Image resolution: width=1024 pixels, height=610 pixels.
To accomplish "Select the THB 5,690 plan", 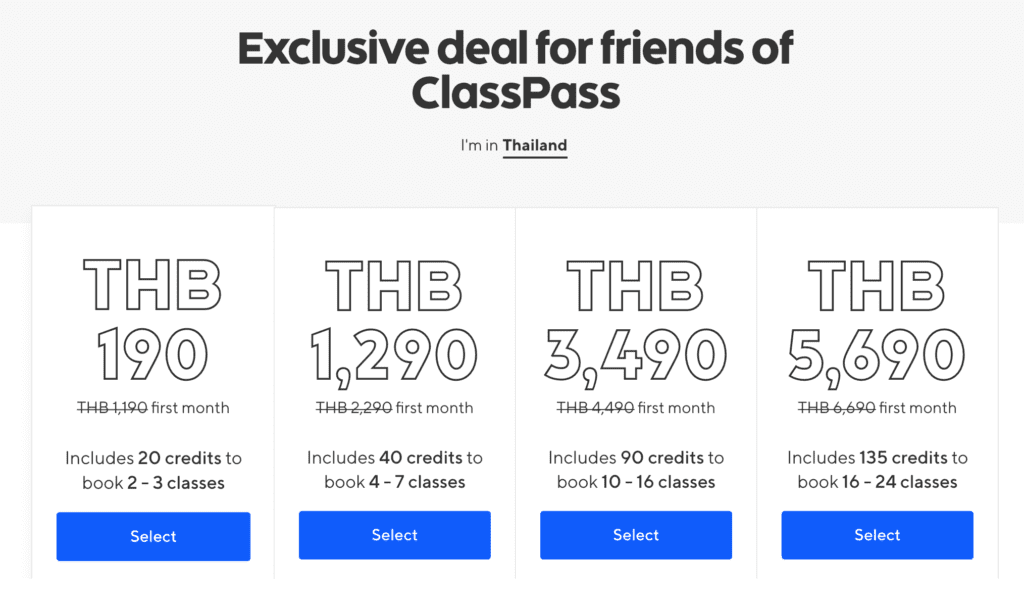I will pyautogui.click(x=877, y=535).
